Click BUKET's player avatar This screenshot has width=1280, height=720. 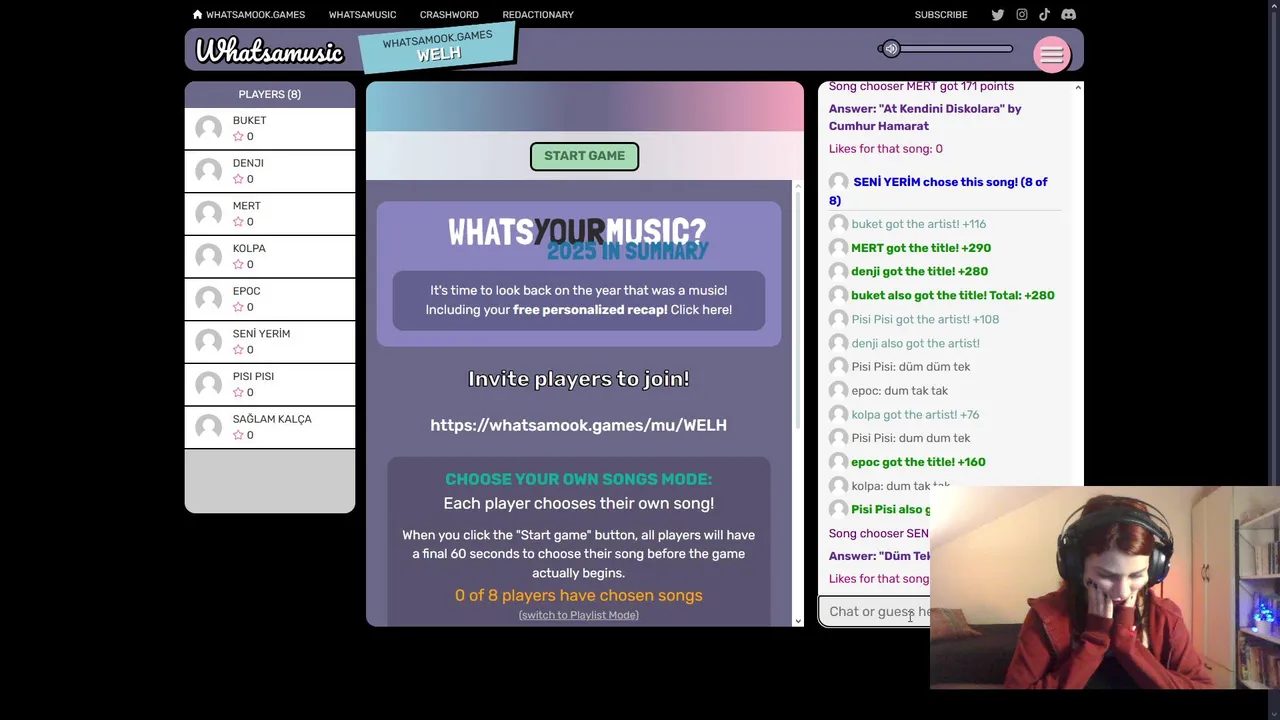(209, 128)
